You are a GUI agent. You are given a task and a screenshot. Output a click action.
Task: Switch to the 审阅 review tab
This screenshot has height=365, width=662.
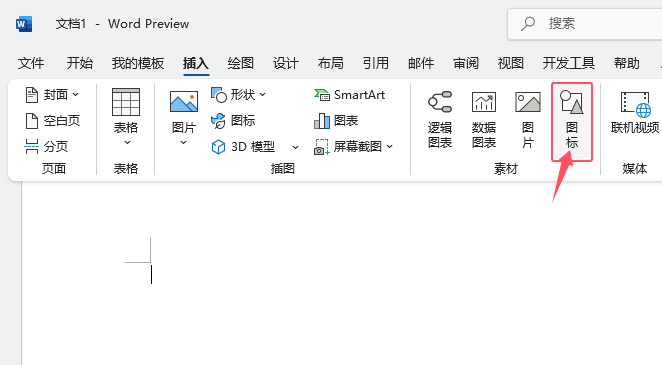pyautogui.click(x=466, y=63)
